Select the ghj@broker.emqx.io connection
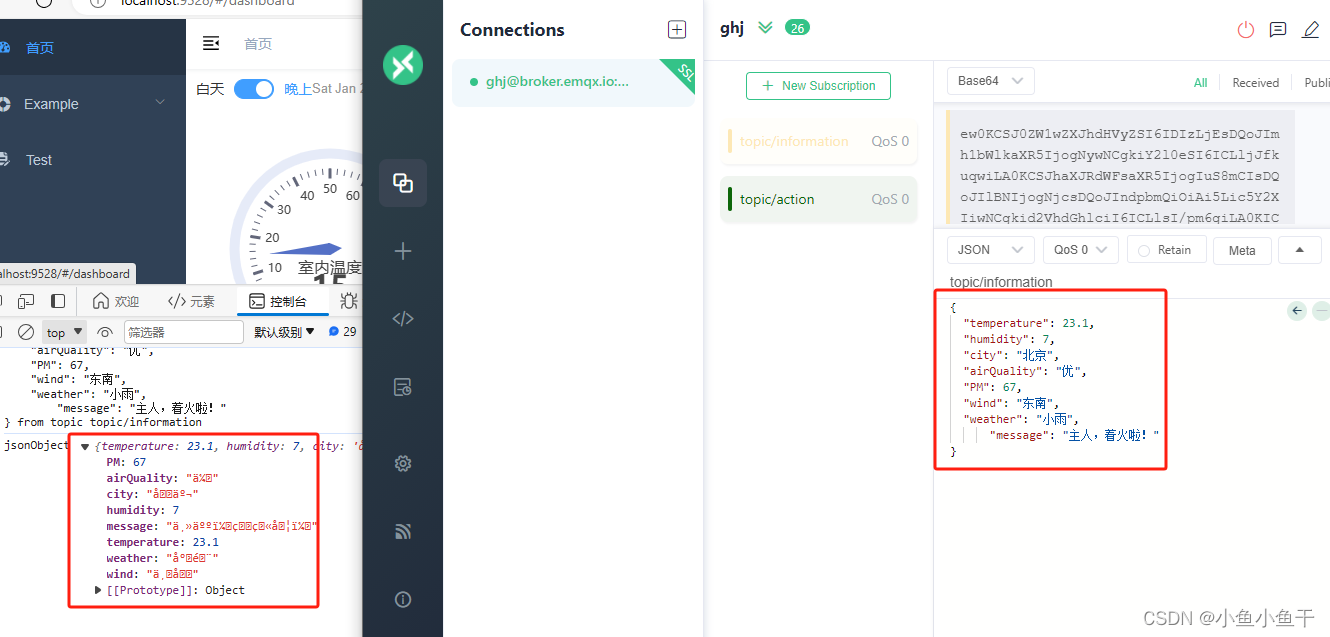This screenshot has width=1330, height=637. (573, 82)
